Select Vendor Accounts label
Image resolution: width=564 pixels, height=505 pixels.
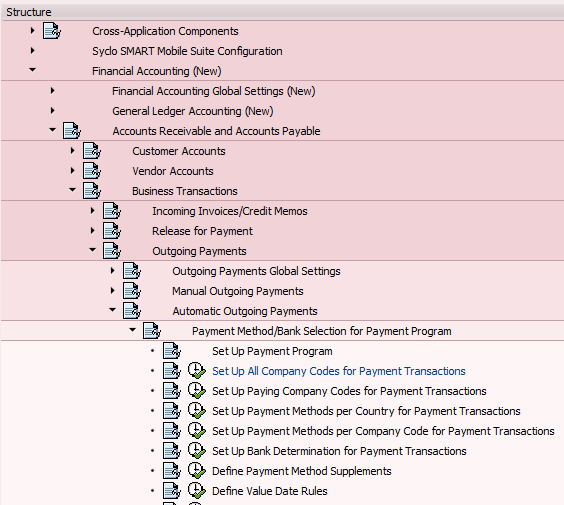pos(173,171)
